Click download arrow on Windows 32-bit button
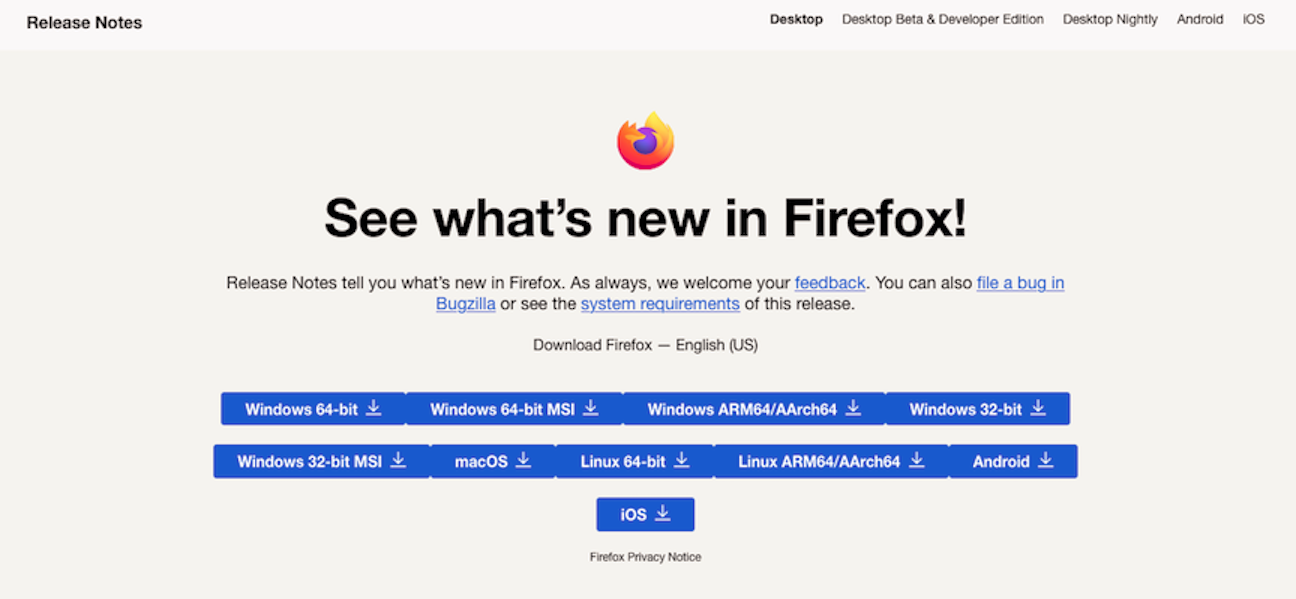The width and height of the screenshot is (1296, 599). (1038, 408)
